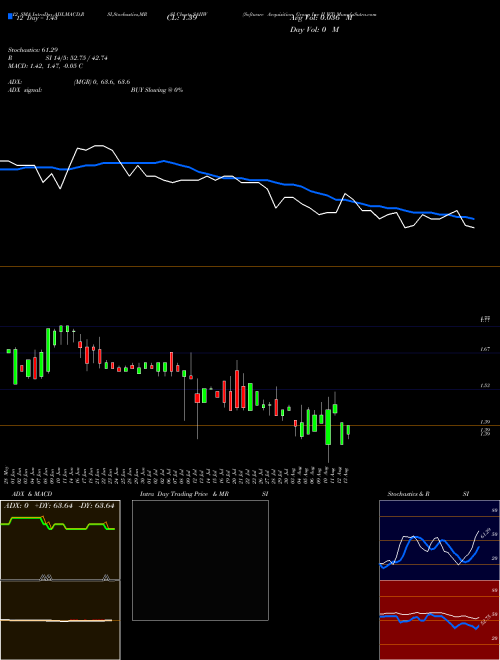Click the 'Intra Day Trading Price & MR' title
Viewport: 500px width, 660px height.
[184, 494]
